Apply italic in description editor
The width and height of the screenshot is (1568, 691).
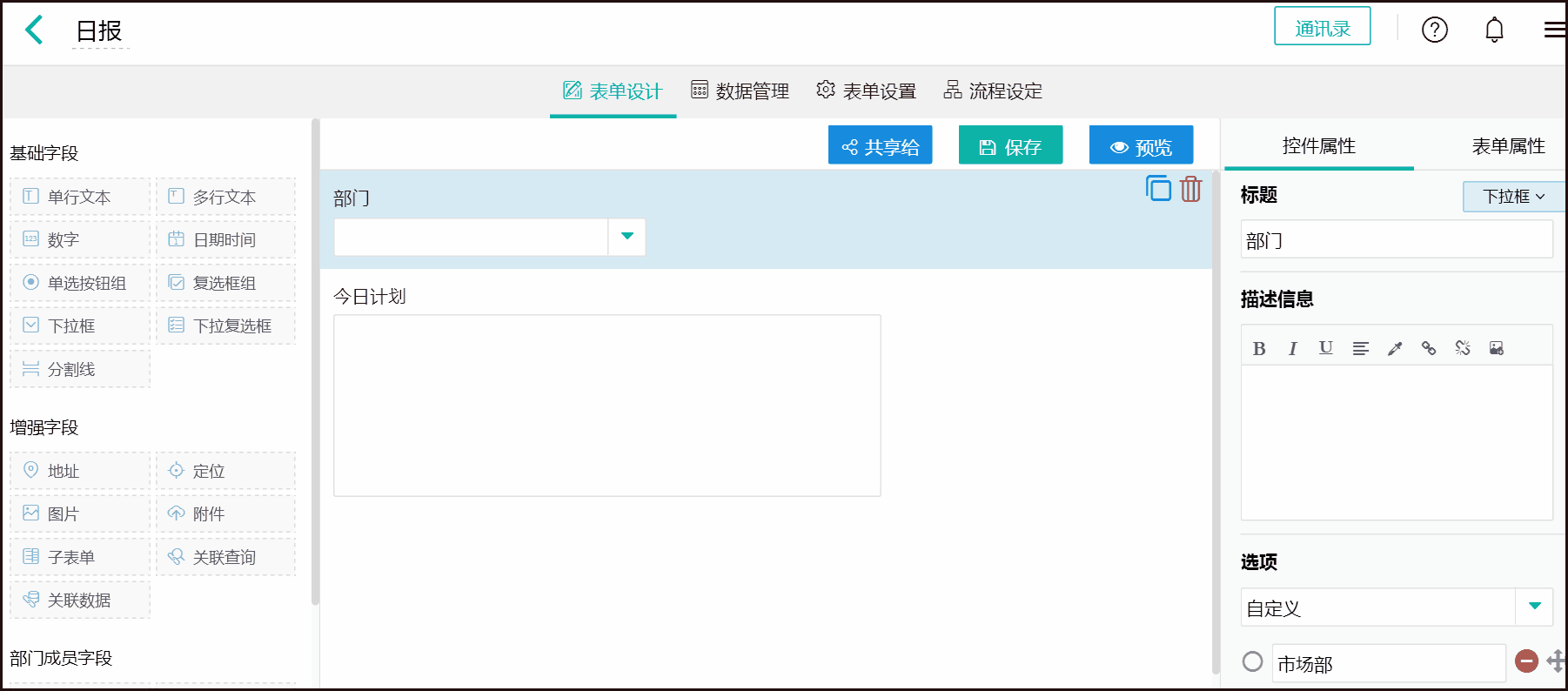1292,348
